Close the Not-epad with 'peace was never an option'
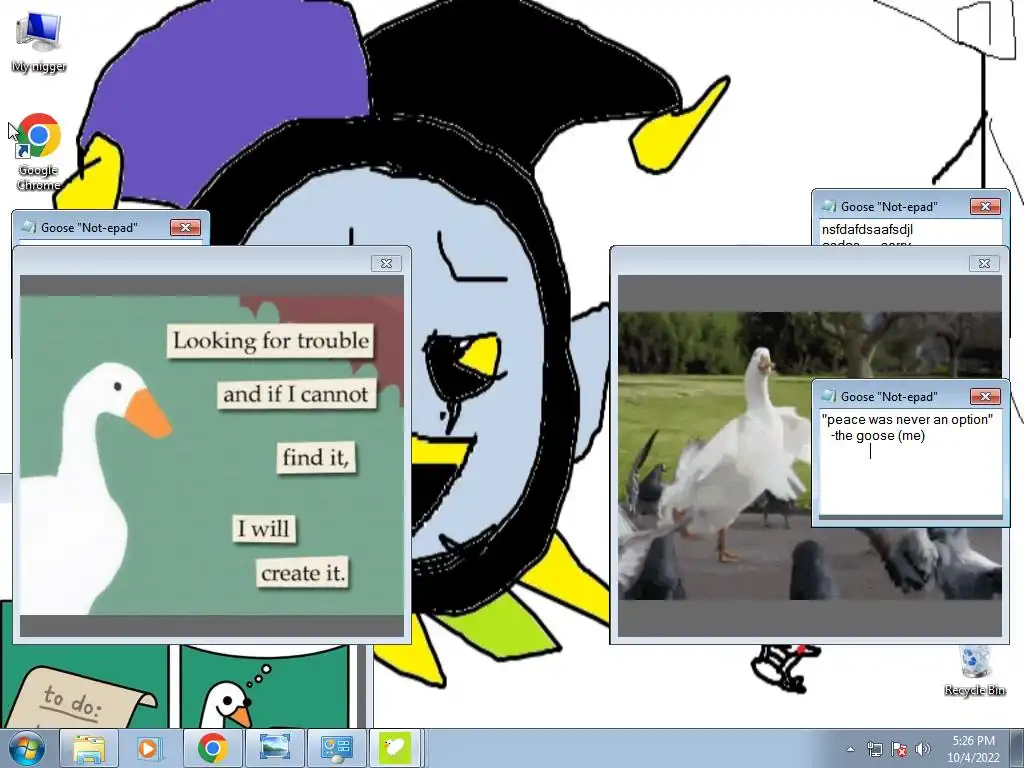This screenshot has width=1024, height=768. (x=985, y=396)
